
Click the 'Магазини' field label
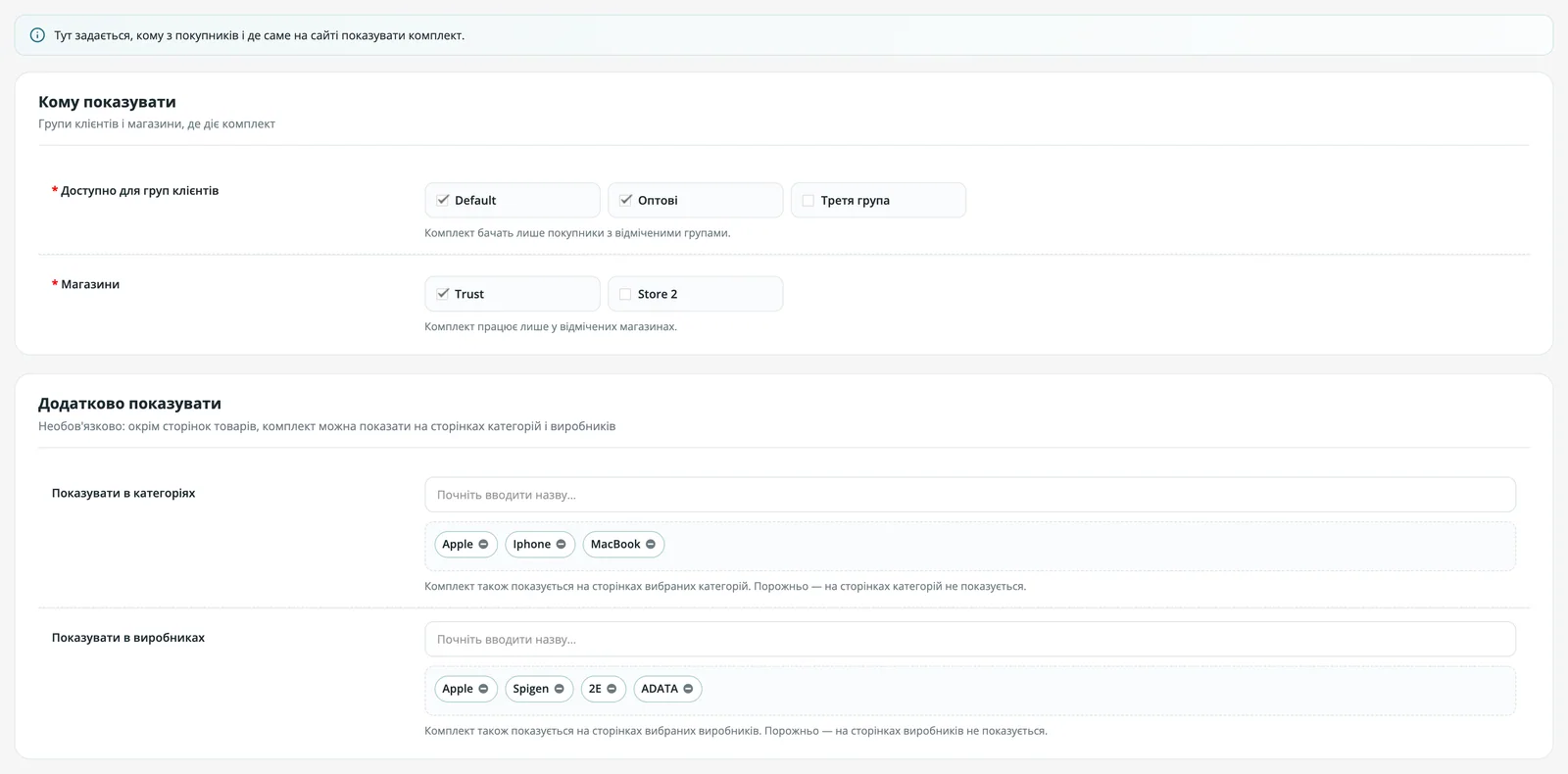point(90,284)
